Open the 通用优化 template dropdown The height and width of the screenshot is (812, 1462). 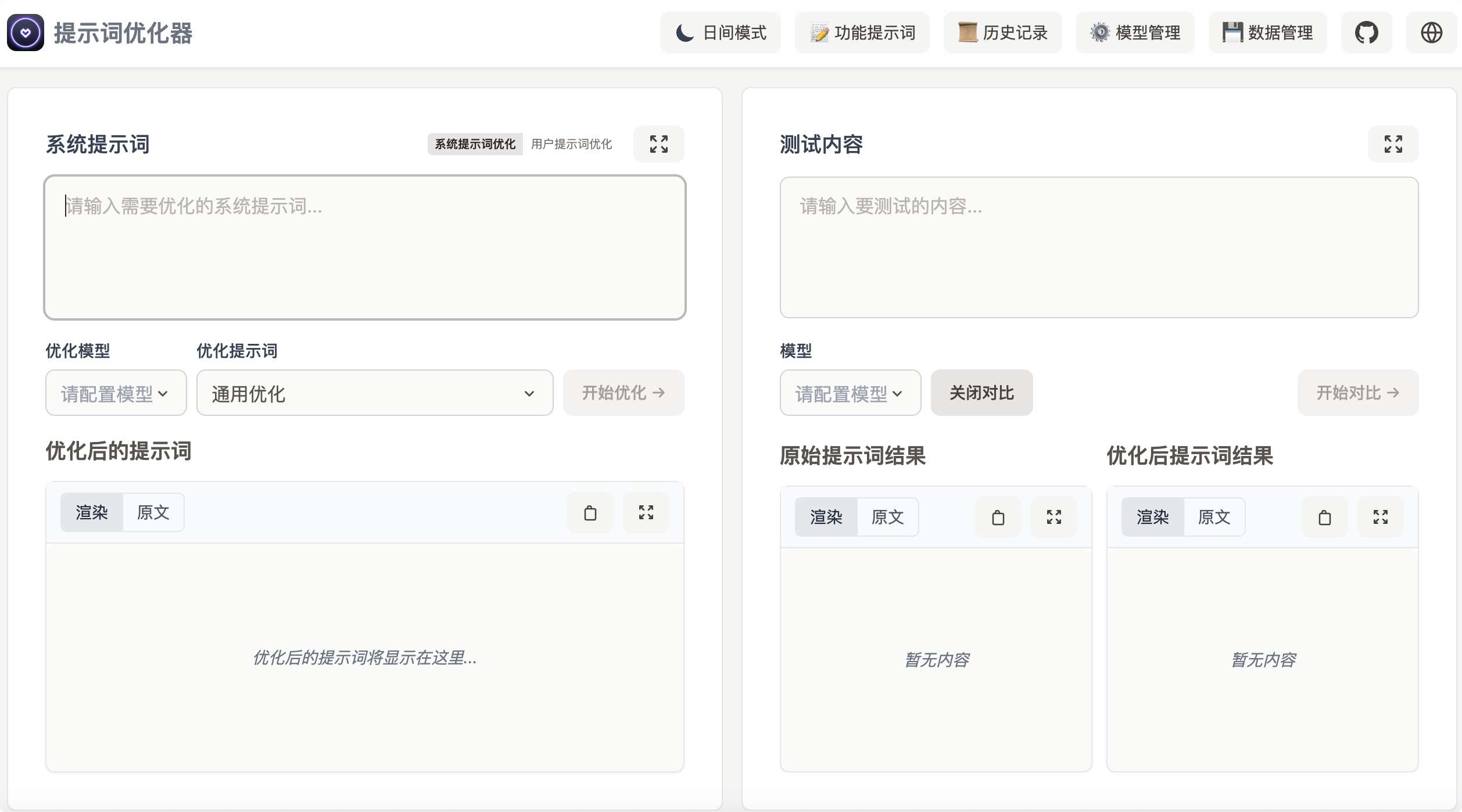pos(374,393)
